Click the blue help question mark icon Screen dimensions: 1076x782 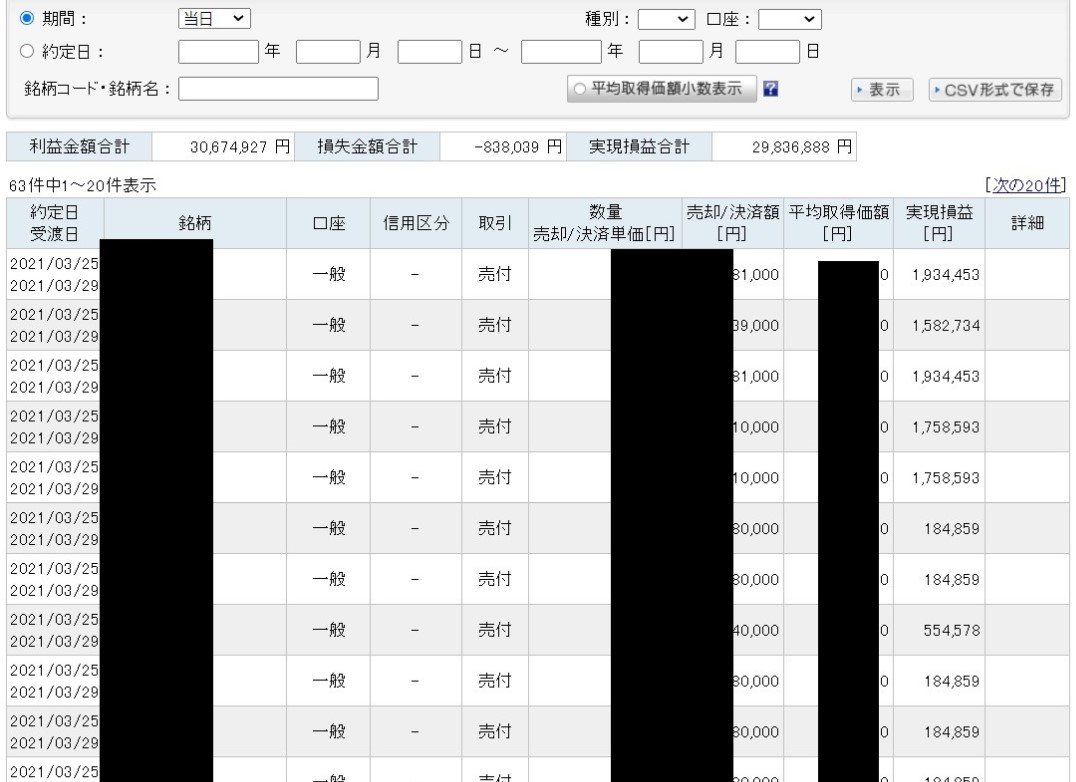point(771,89)
